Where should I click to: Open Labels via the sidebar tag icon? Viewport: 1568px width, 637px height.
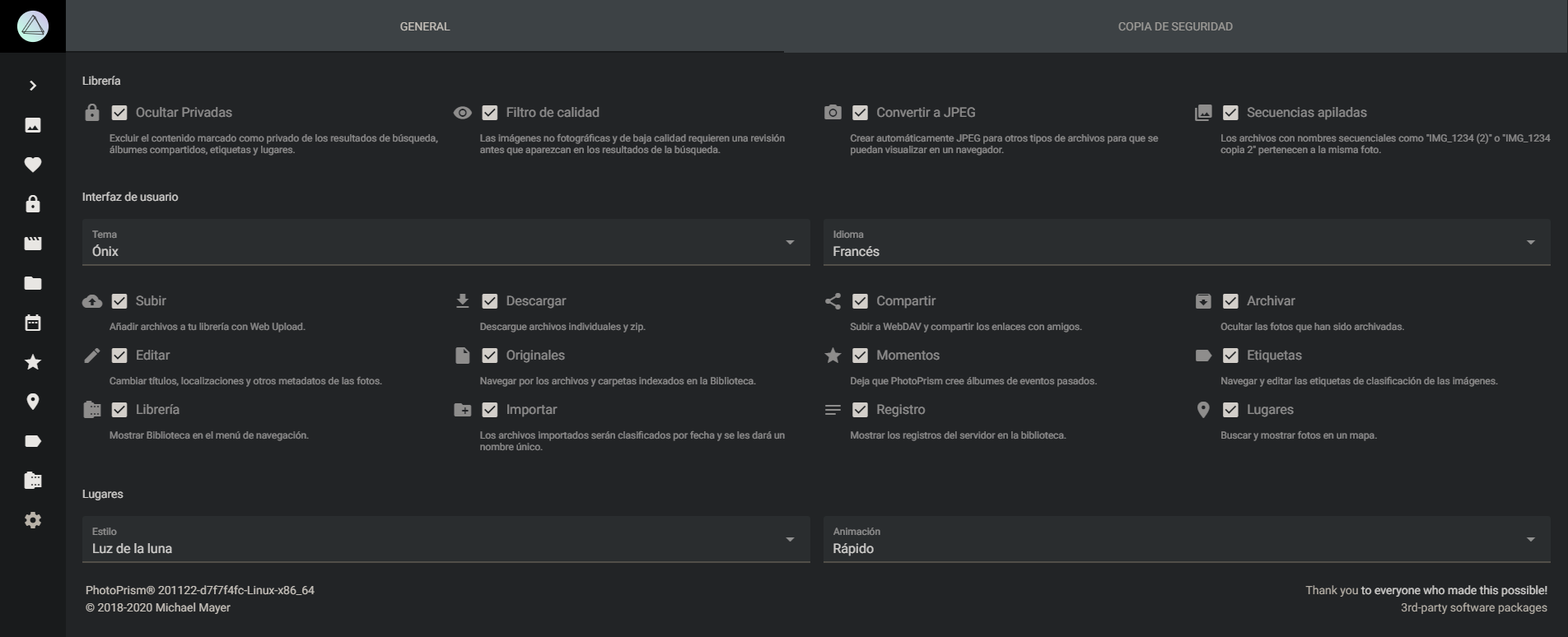pyautogui.click(x=33, y=441)
